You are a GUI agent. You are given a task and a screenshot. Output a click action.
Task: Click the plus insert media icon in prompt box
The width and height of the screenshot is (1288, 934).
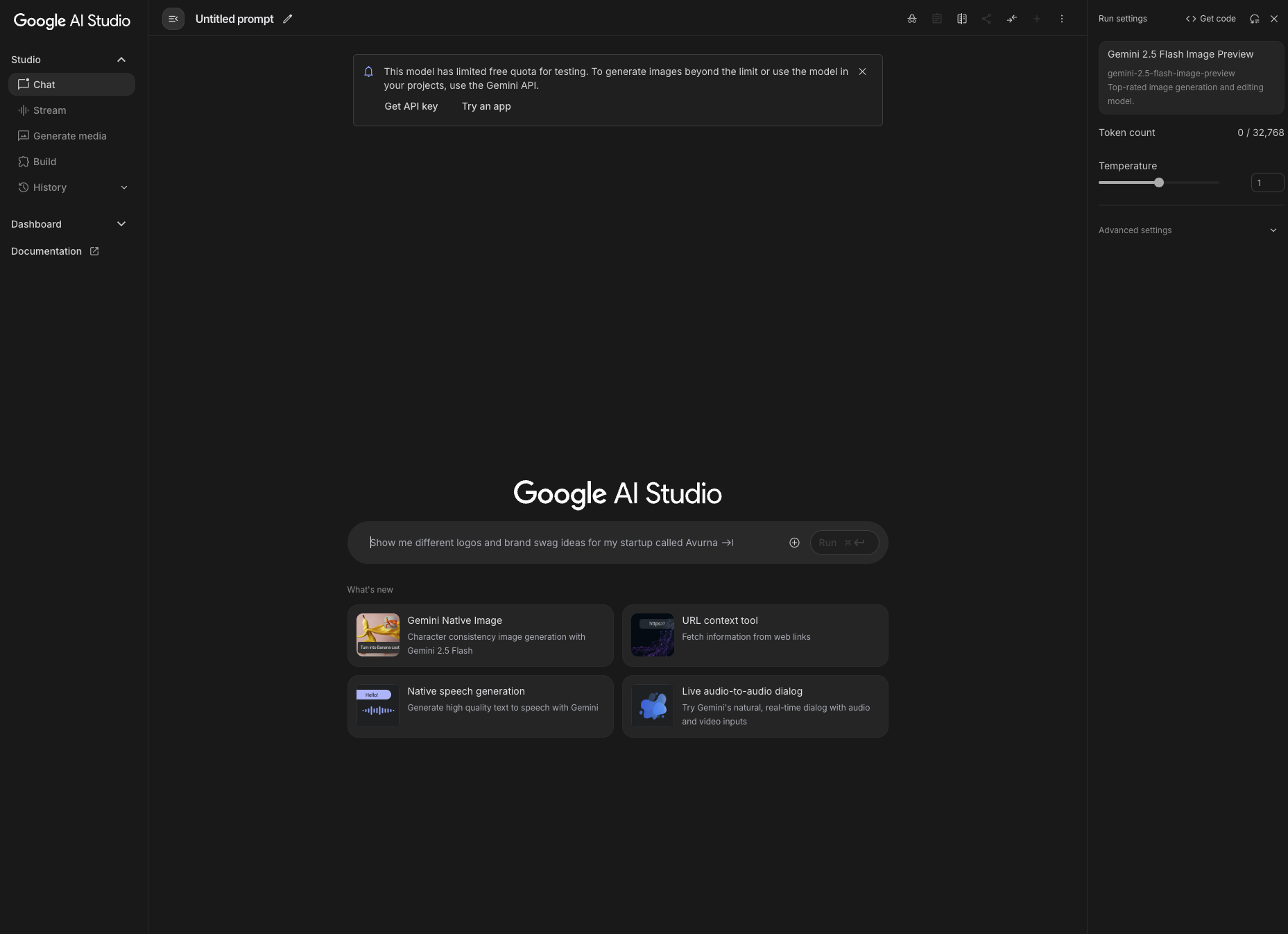(x=794, y=543)
